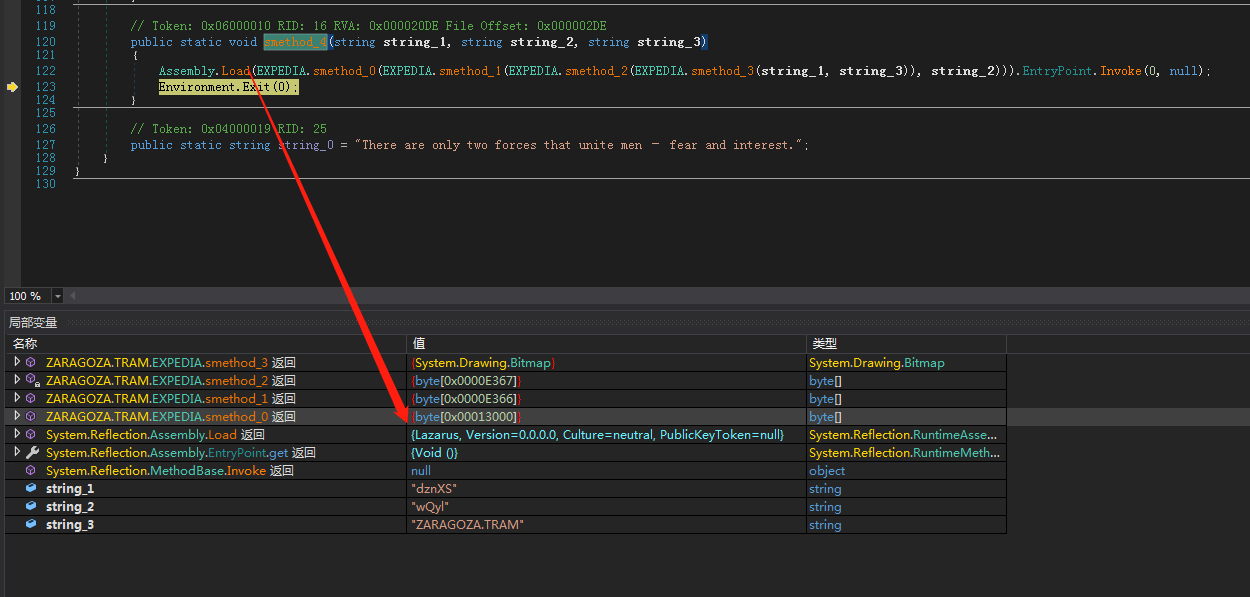Click the {byte[0x00013000]} value cell
The height and width of the screenshot is (597, 1250).
pos(606,417)
